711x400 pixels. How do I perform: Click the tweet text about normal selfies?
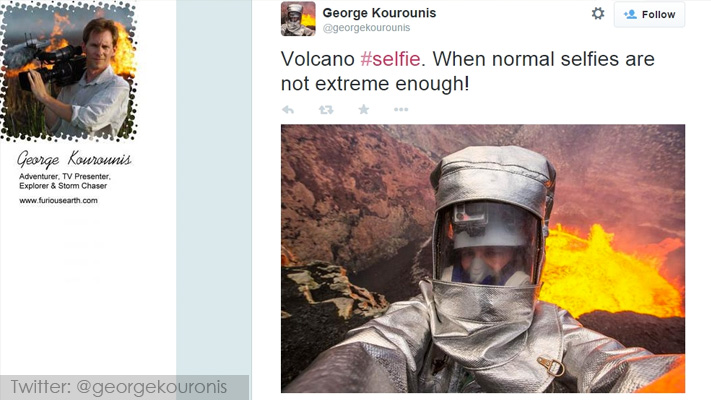point(468,71)
